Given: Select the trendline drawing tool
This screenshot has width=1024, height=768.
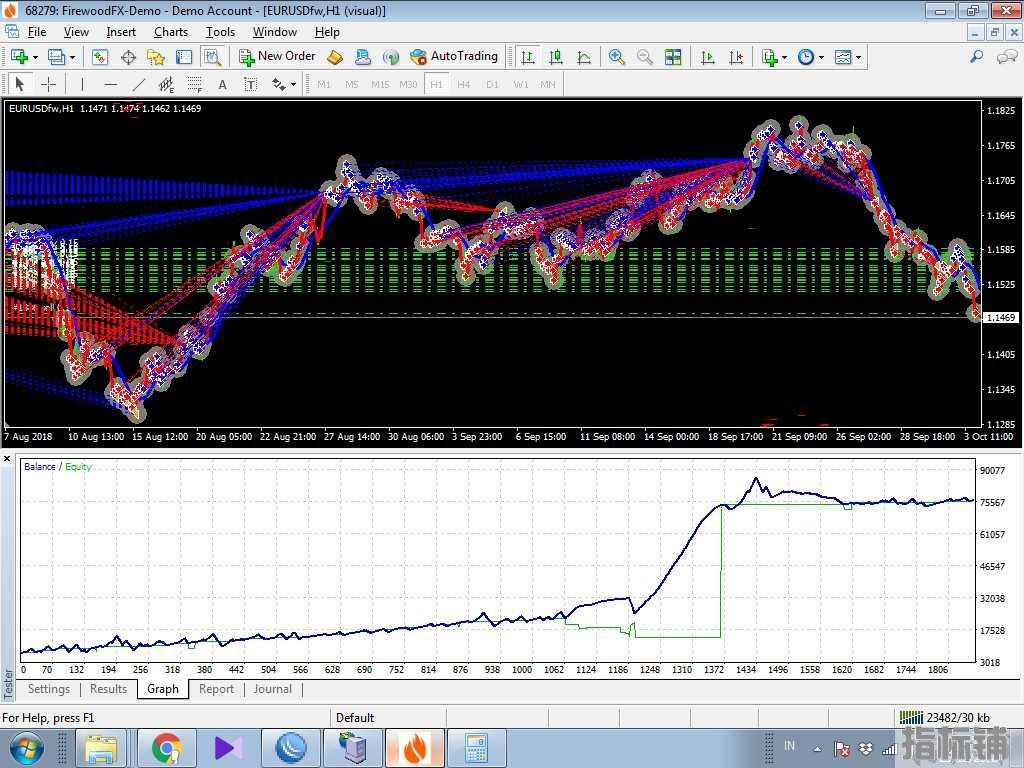Looking at the screenshot, I should tap(139, 85).
